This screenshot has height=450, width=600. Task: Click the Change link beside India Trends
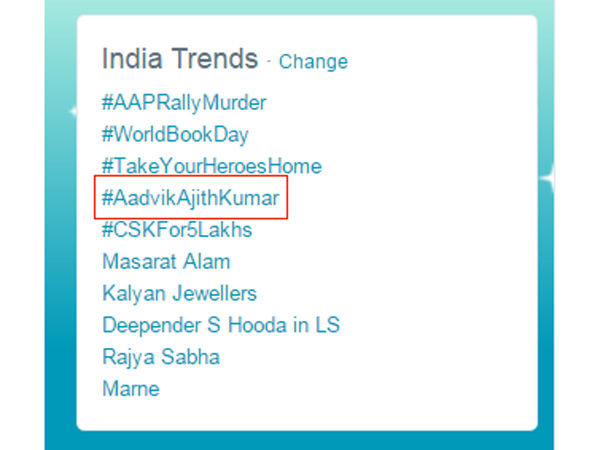pos(313,62)
